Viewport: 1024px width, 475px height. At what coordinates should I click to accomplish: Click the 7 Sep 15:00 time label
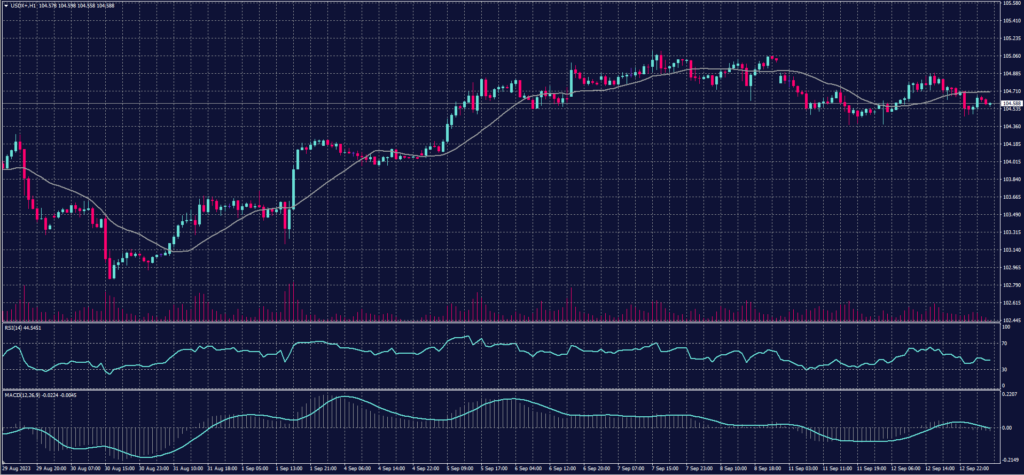(x=654, y=466)
